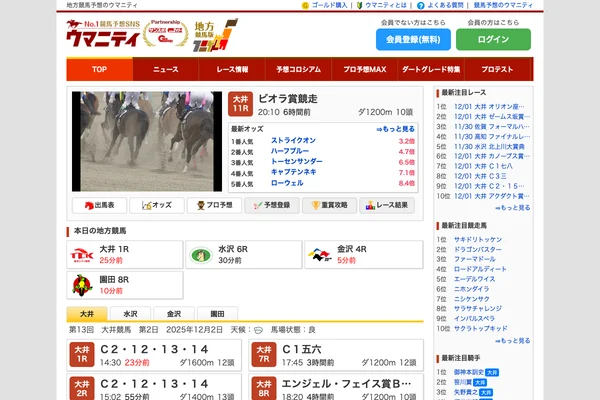Image resolution: width=600 pixels, height=400 pixels.
Task: Open the 大井 1R 25分前 card
Action: point(125,255)
